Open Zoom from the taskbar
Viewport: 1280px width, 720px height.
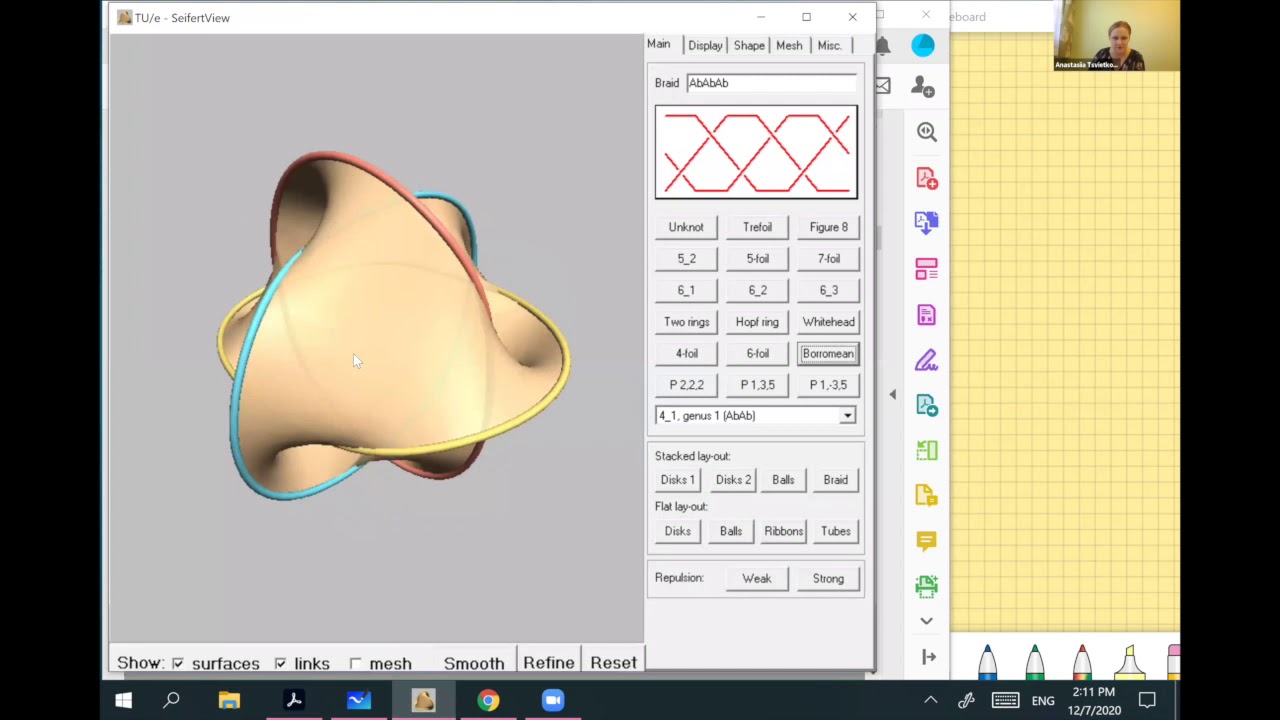[x=553, y=700]
